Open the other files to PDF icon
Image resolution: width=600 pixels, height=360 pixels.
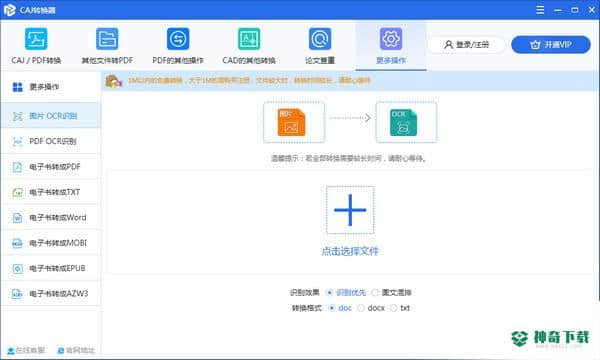pos(107,39)
